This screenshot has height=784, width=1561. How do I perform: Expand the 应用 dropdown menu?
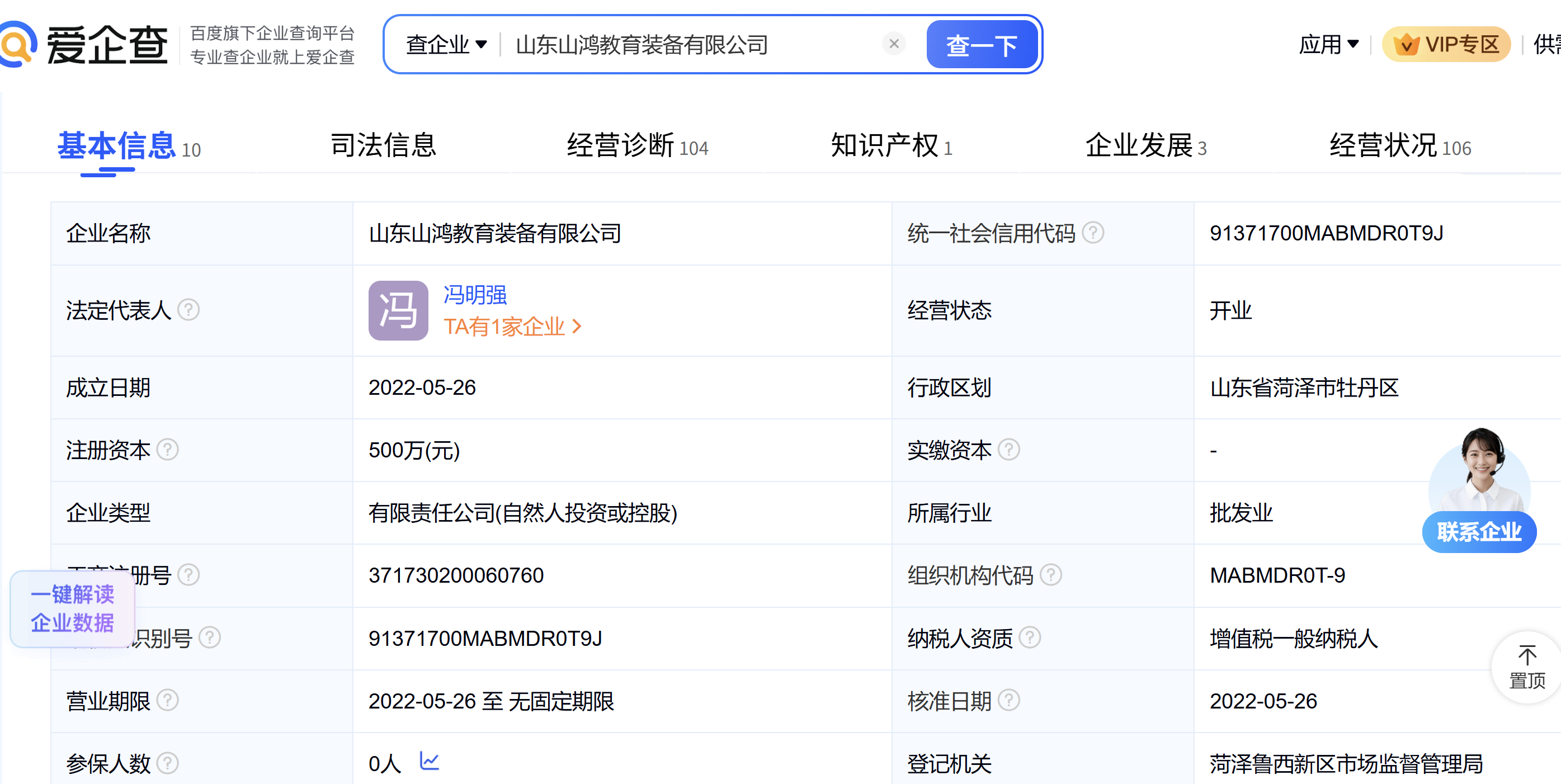click(x=1328, y=44)
